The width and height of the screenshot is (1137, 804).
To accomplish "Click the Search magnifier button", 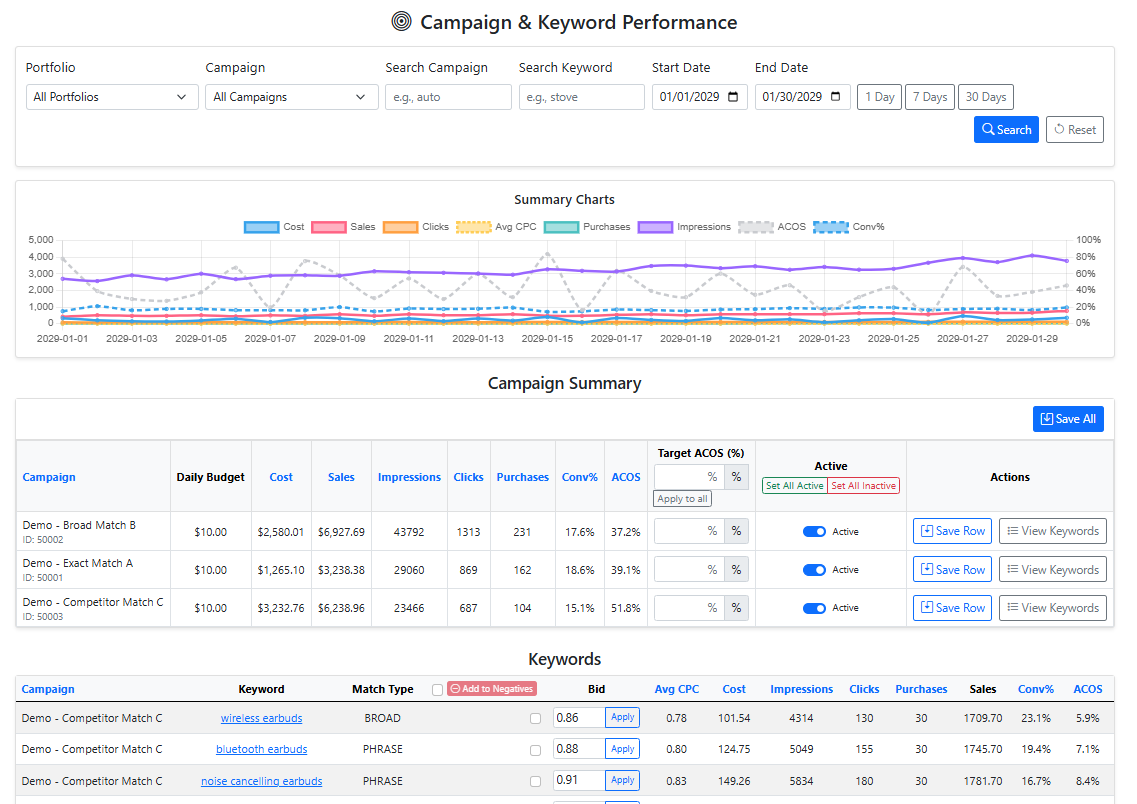I will tap(1006, 130).
